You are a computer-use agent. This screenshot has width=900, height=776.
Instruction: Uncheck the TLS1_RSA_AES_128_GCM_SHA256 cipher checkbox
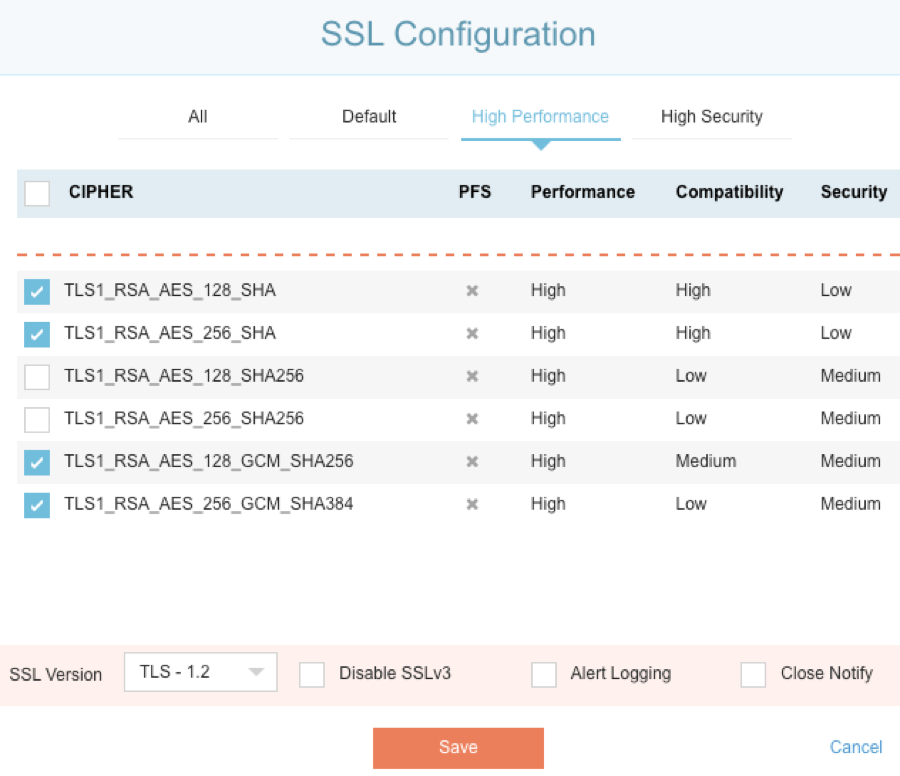(x=37, y=462)
